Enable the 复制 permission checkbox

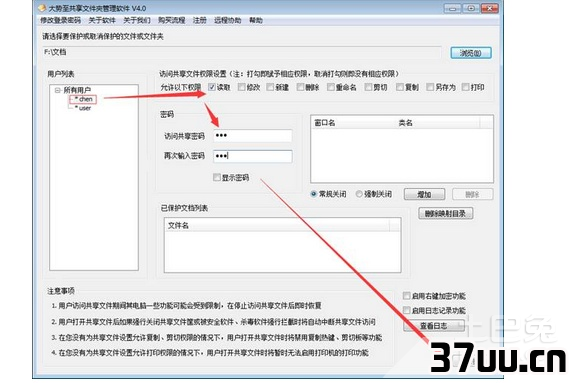400,87
